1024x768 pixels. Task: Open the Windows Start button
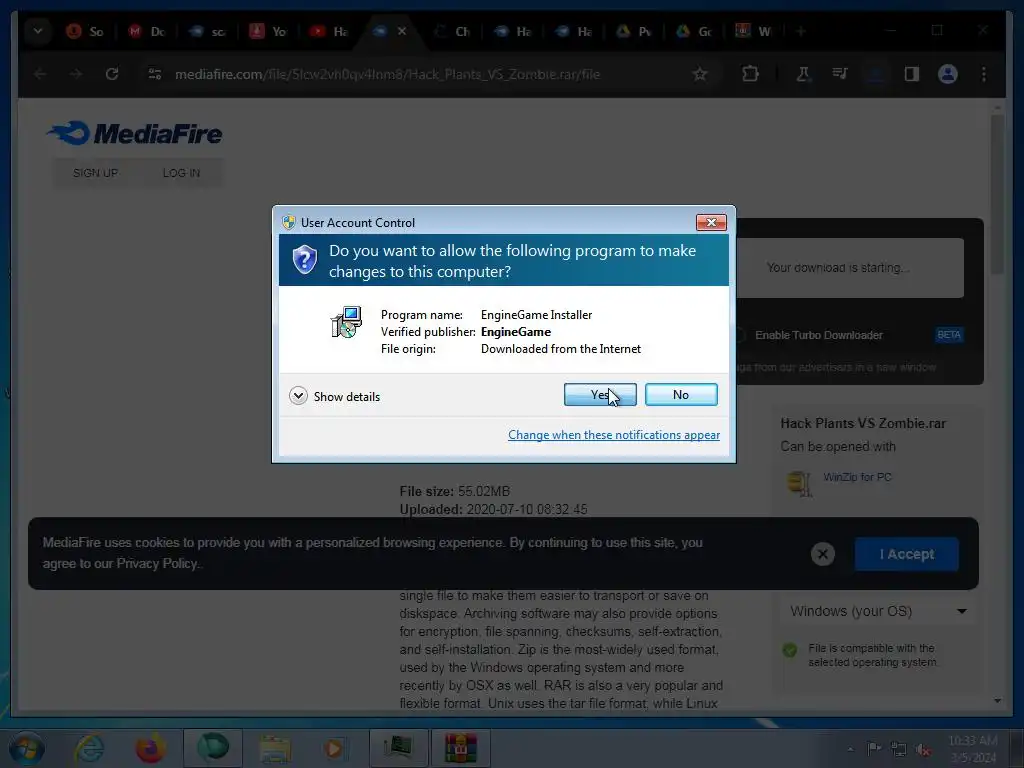click(26, 748)
